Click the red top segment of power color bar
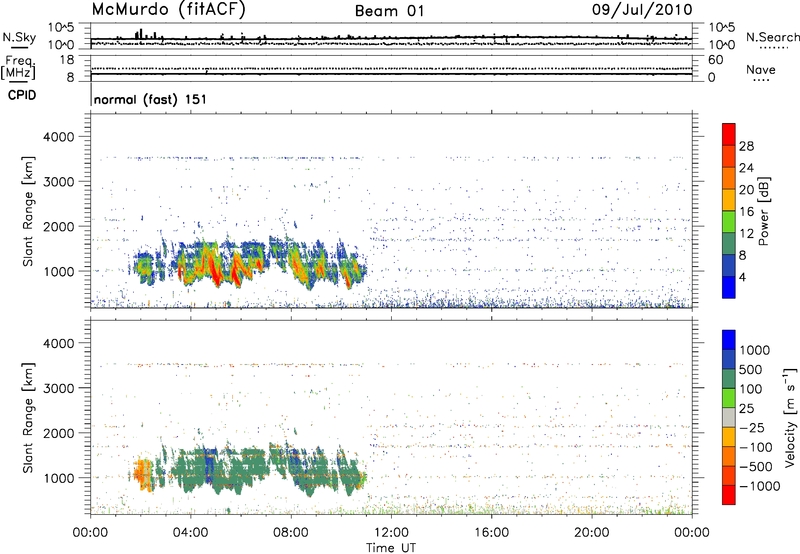The image size is (800, 554). [x=729, y=135]
